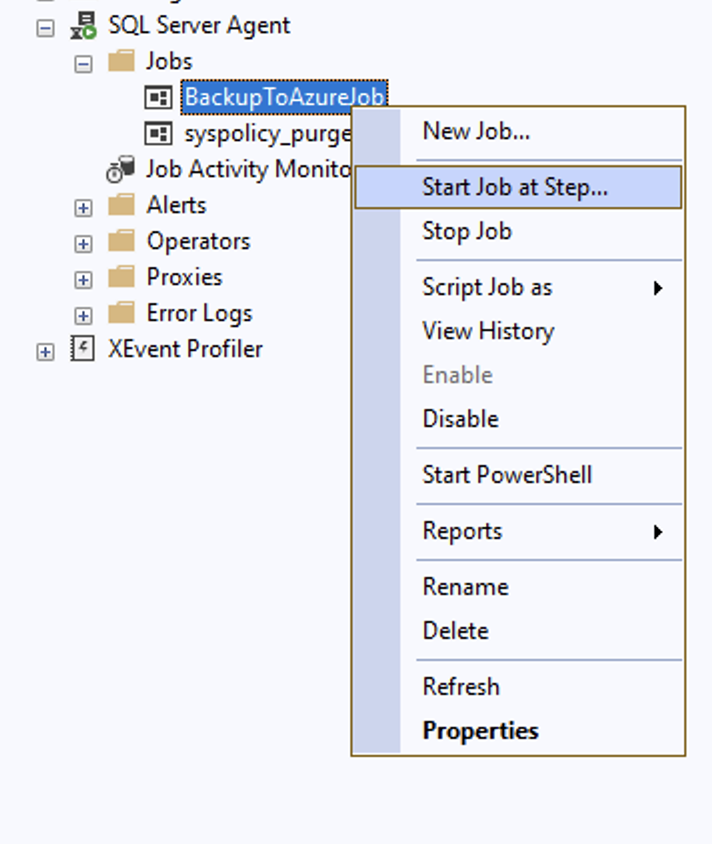The image size is (712, 844).
Task: Click the Proxies folder icon
Action: (121, 277)
